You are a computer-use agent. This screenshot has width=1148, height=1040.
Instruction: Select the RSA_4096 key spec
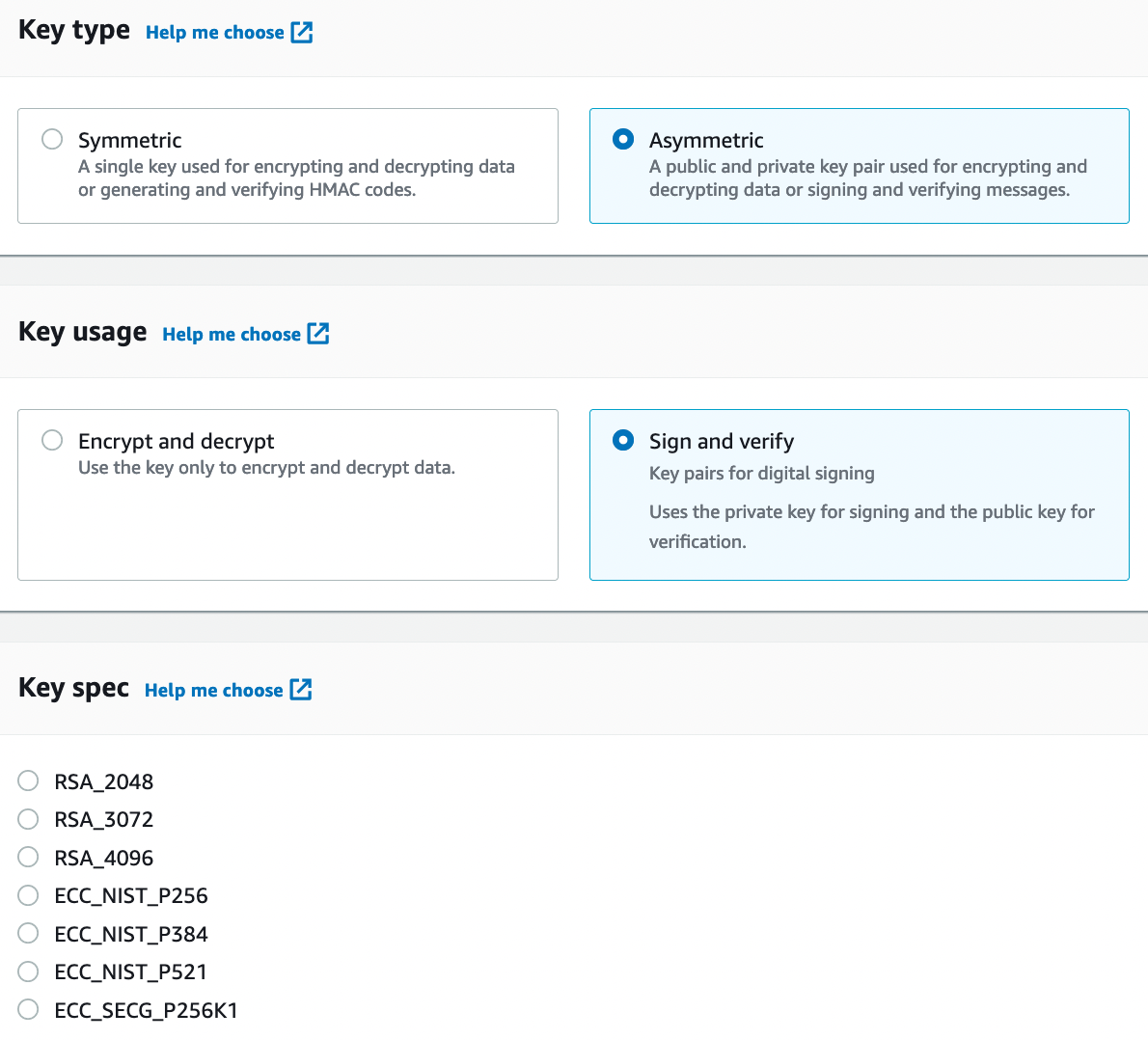coord(28,856)
